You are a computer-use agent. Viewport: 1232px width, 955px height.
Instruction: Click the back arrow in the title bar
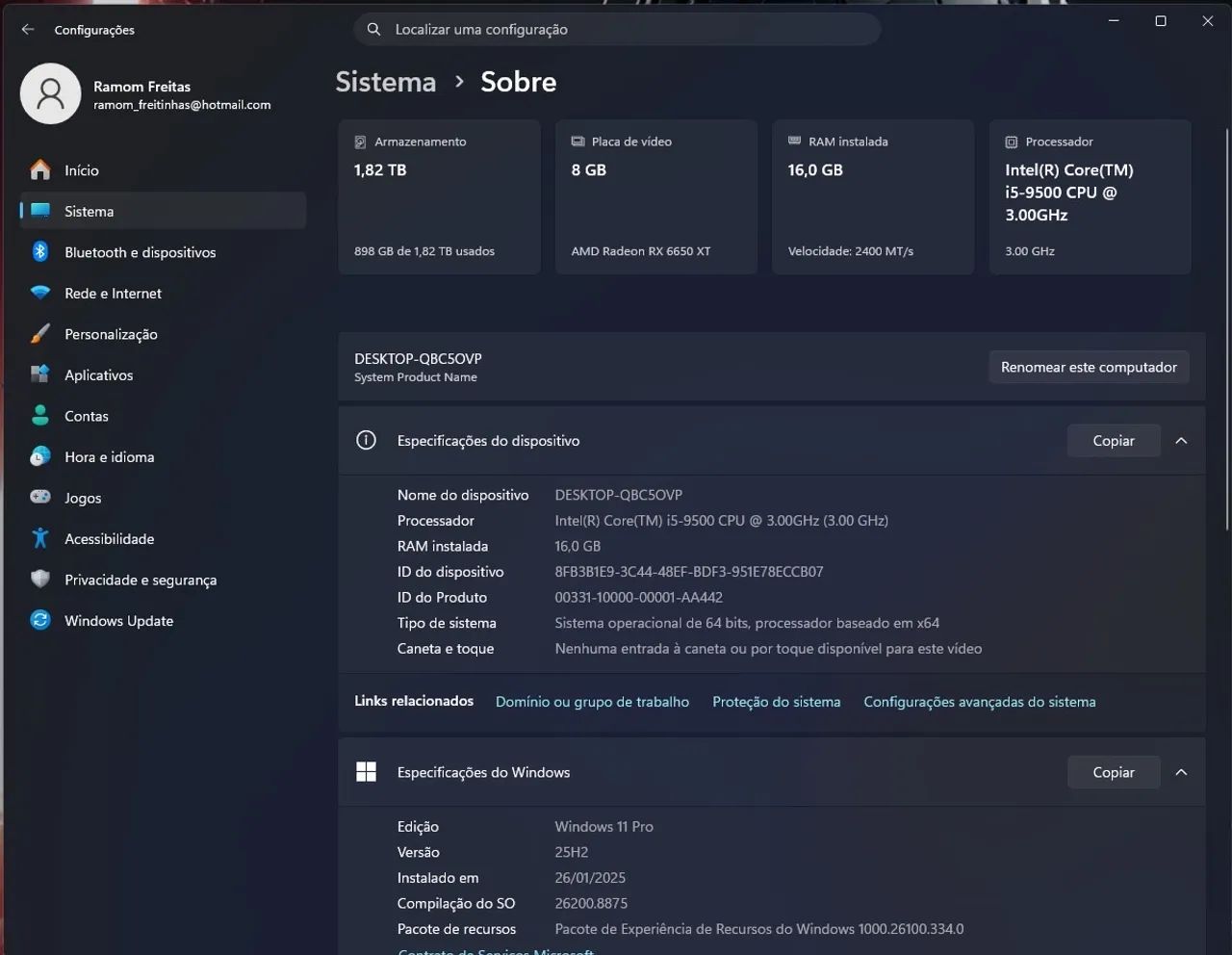(x=28, y=30)
